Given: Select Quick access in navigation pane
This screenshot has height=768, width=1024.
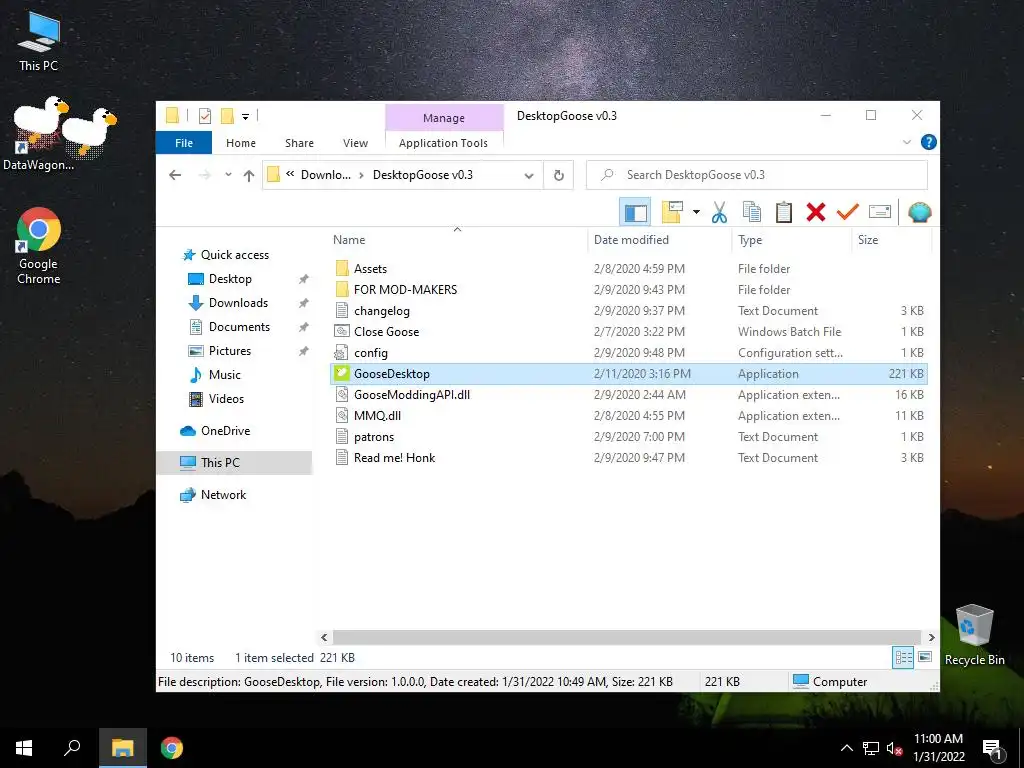Looking at the screenshot, I should click(235, 255).
